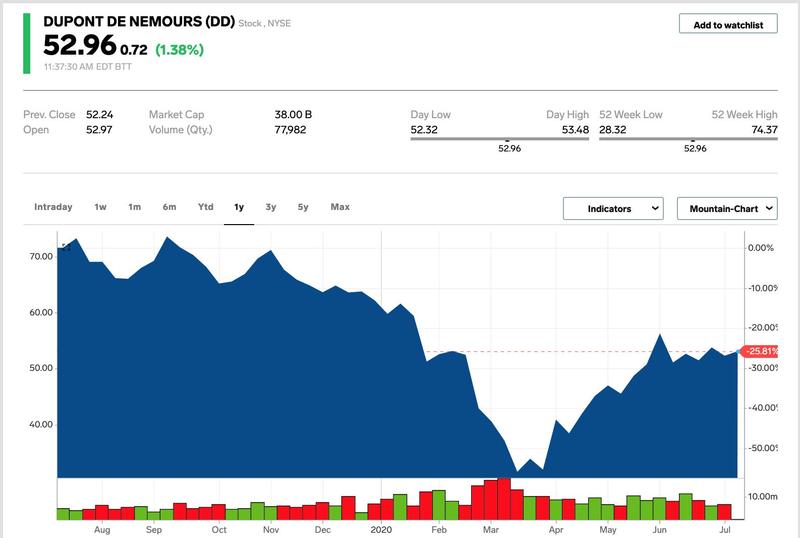Click the 52 Week High value 74.37

click(764, 130)
